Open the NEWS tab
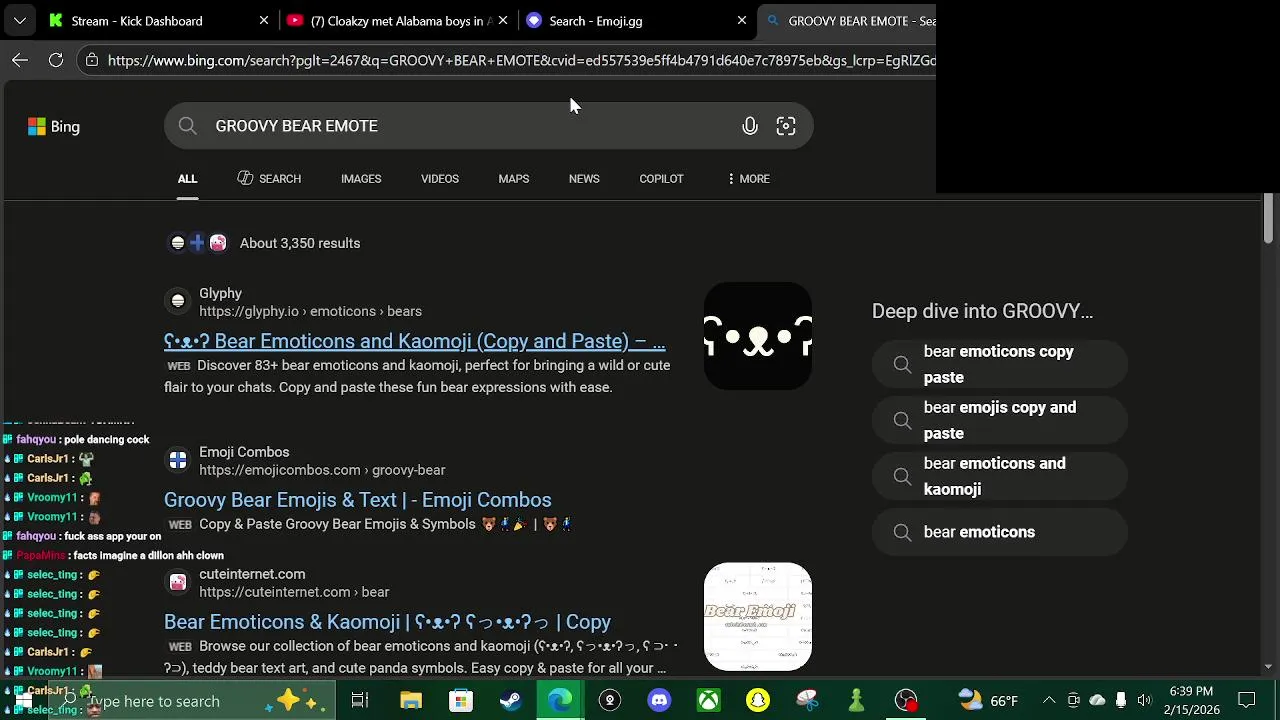 click(584, 179)
